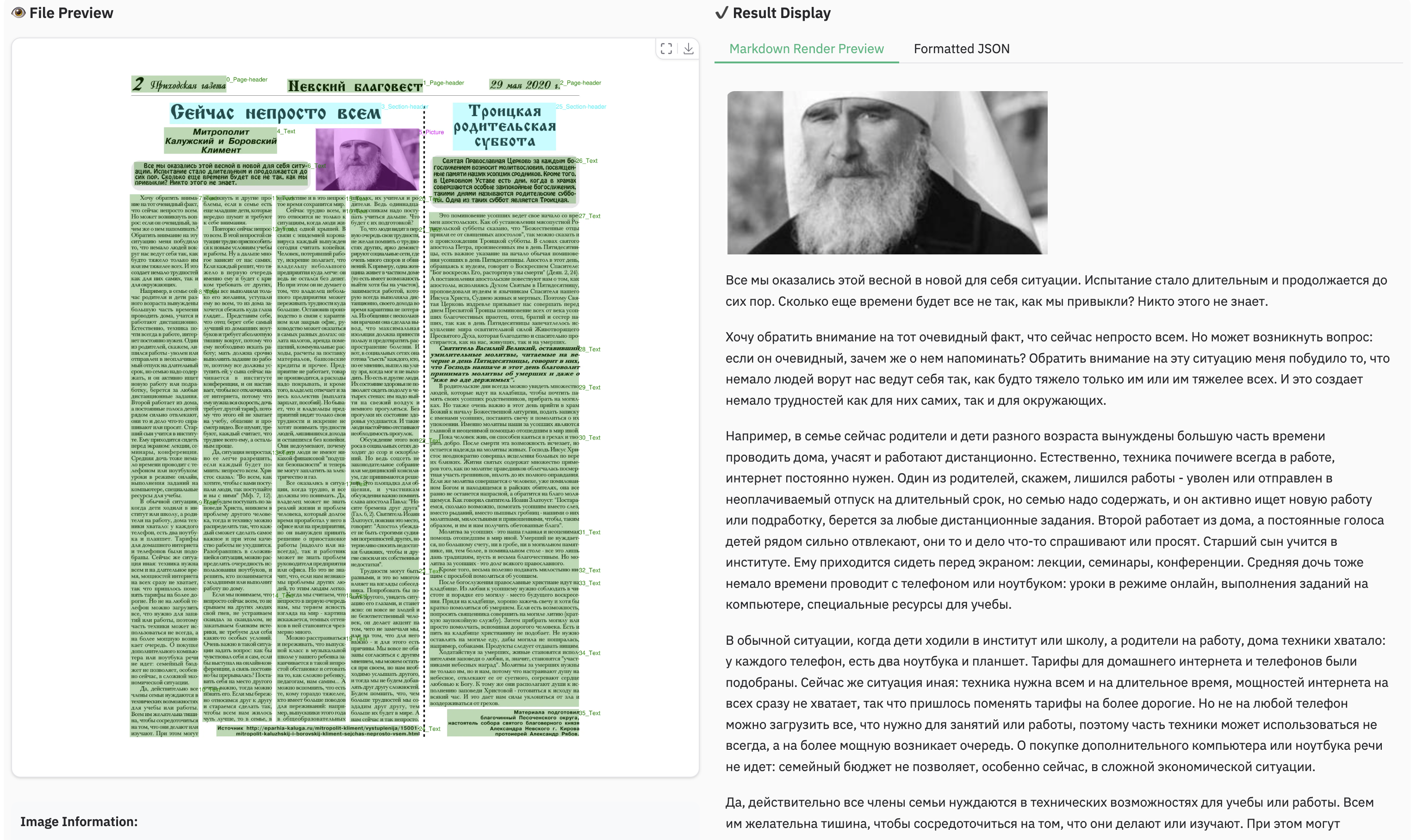The image size is (1417, 840).
Task: Click the purple-highlighted Picture region in preview
Action: (367, 159)
